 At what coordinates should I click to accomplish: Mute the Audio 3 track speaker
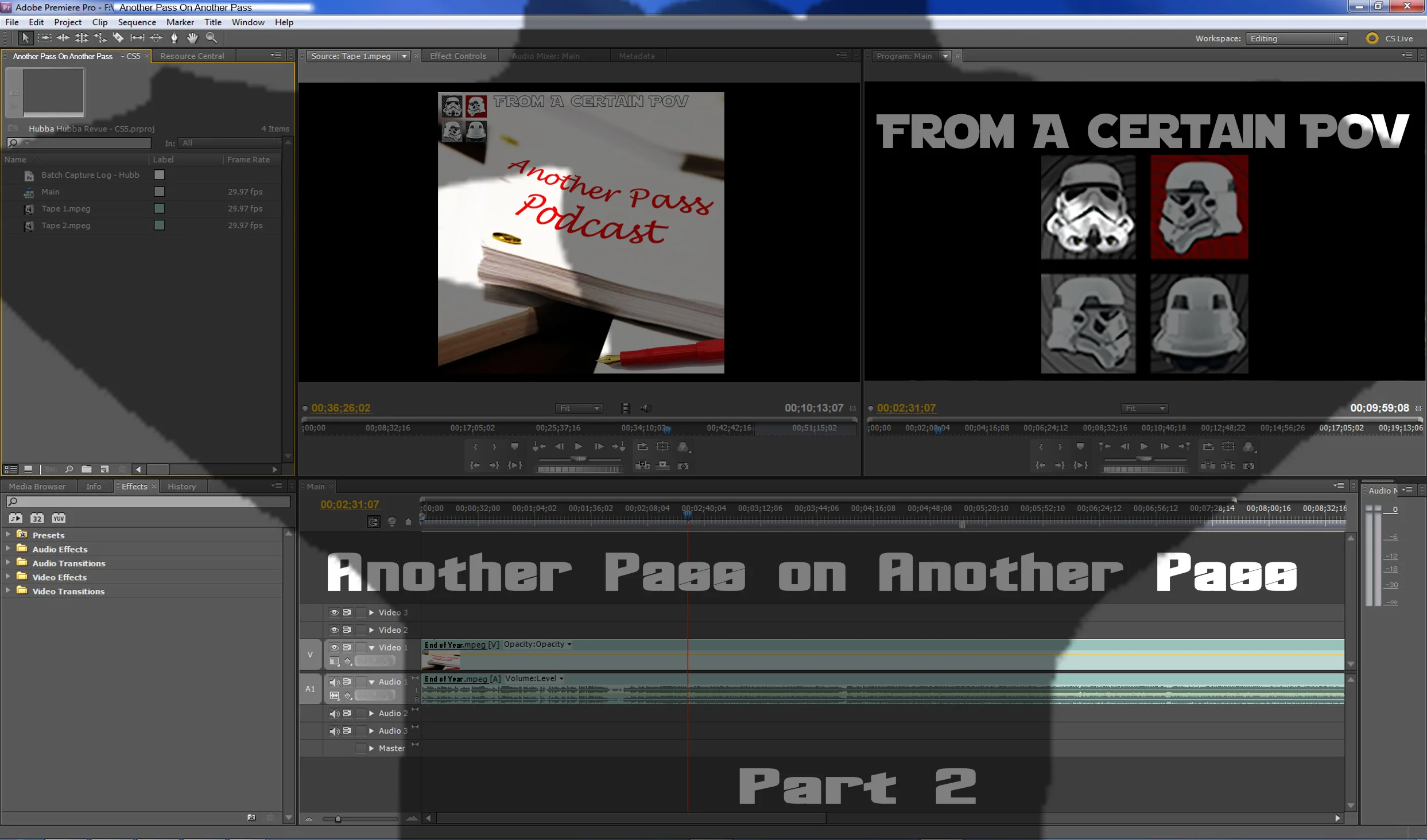(x=334, y=730)
